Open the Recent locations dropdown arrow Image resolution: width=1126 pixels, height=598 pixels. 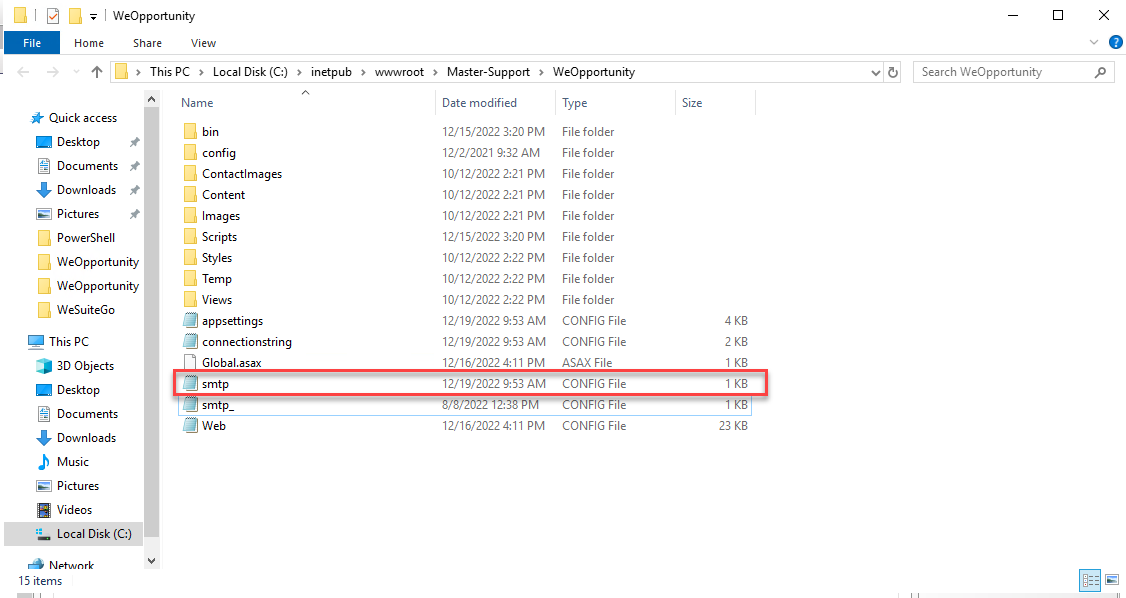pos(77,73)
